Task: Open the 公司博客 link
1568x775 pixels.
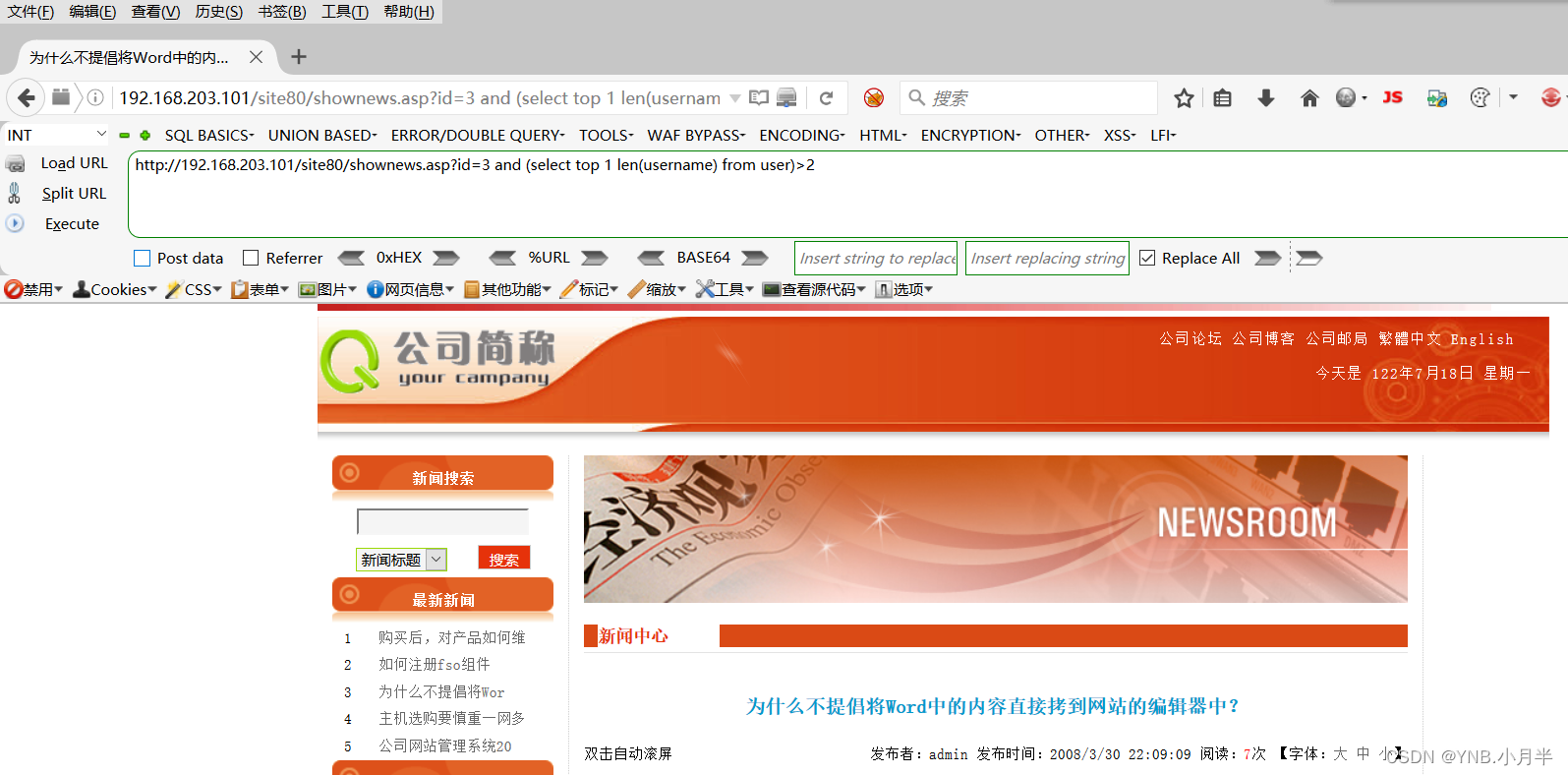Action: (1263, 338)
